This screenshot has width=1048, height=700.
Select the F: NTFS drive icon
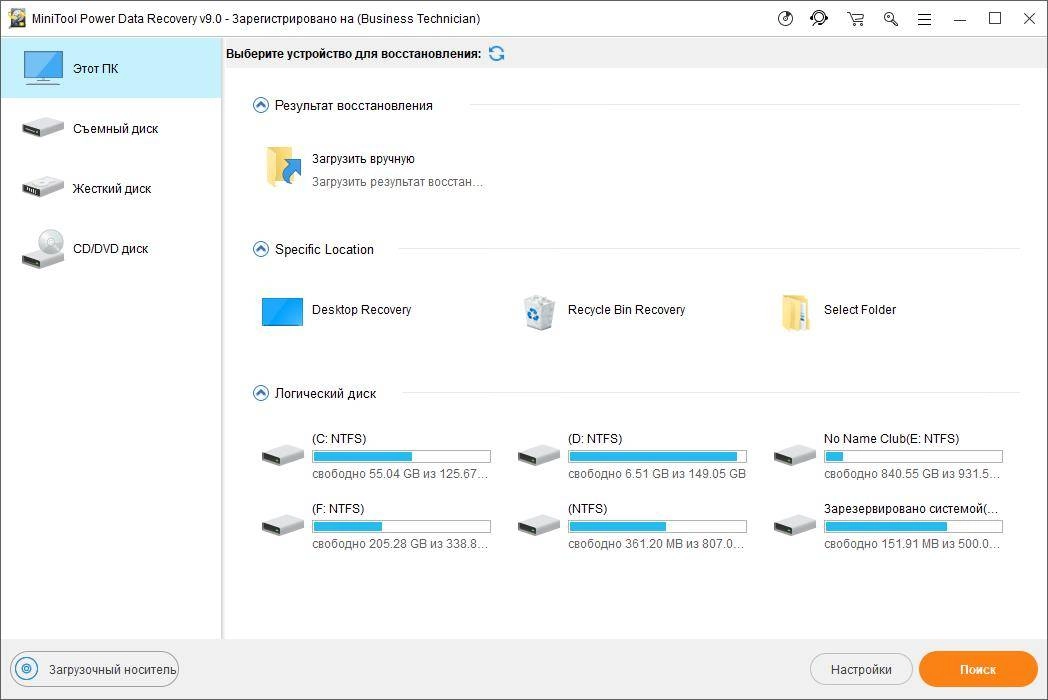(x=283, y=525)
